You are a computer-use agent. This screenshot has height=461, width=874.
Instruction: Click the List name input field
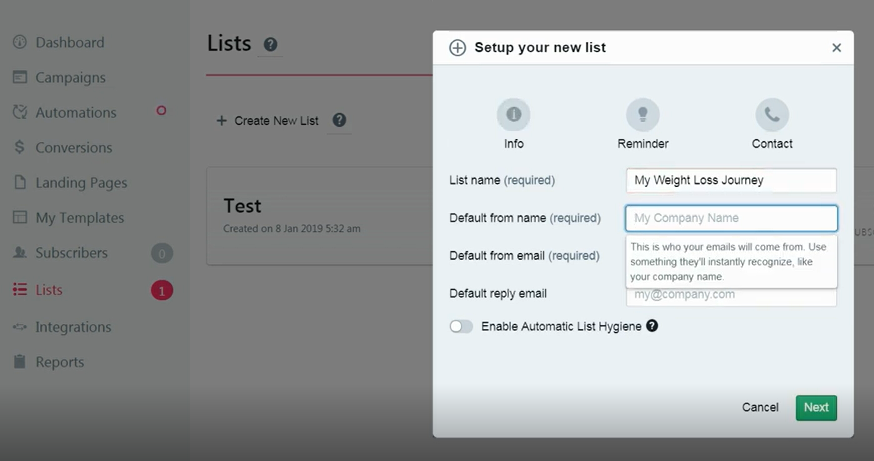click(731, 180)
